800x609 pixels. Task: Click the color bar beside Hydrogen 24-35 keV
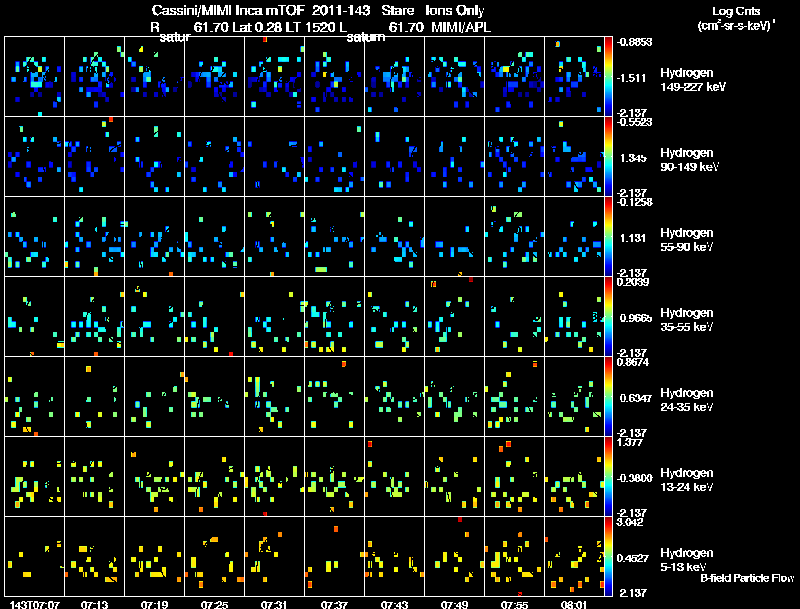click(608, 397)
